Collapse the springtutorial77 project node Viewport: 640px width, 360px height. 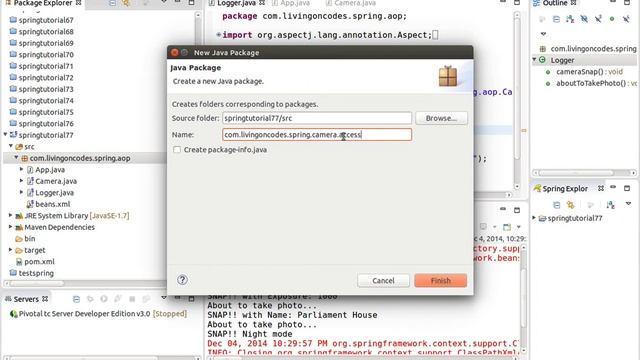coord(5,134)
